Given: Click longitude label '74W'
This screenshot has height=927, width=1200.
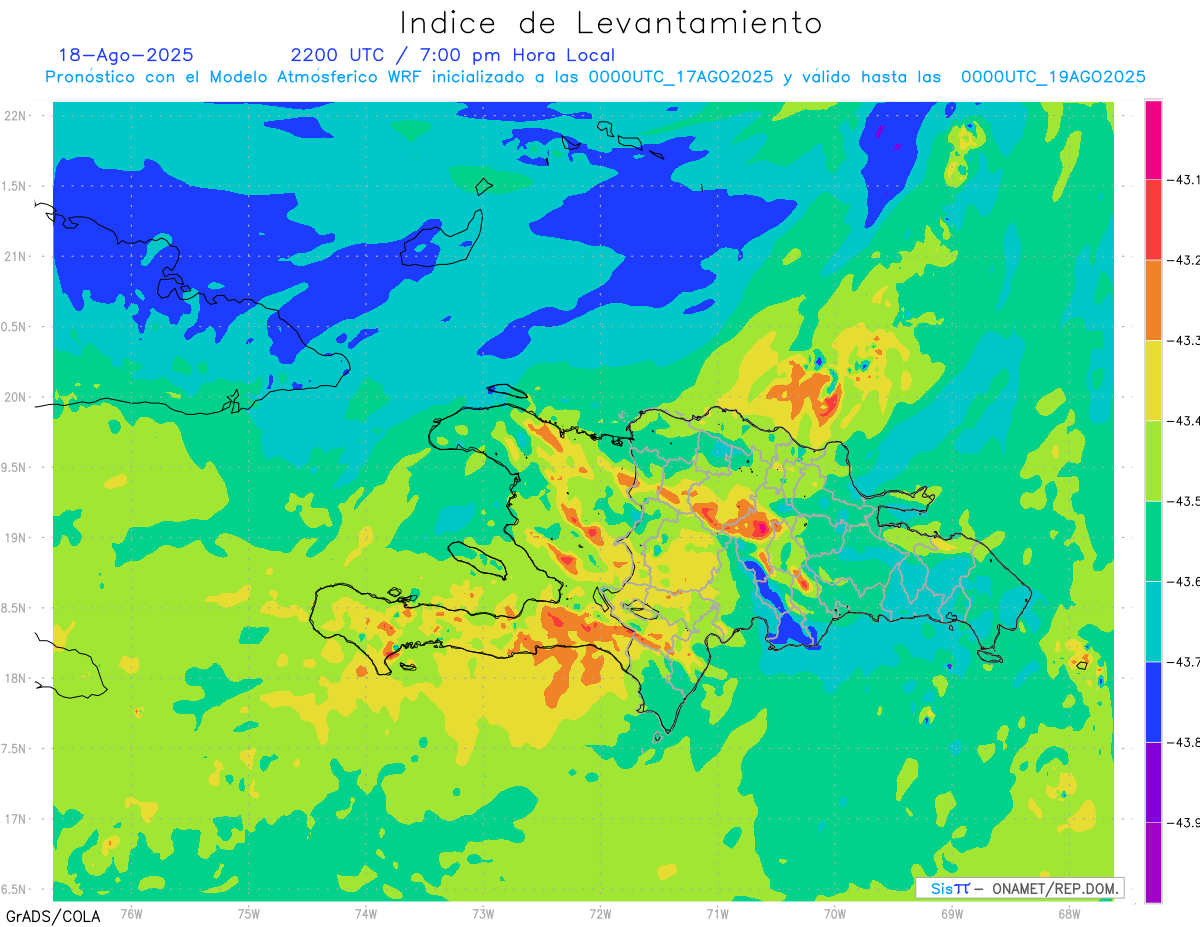Looking at the screenshot, I should [x=366, y=914].
